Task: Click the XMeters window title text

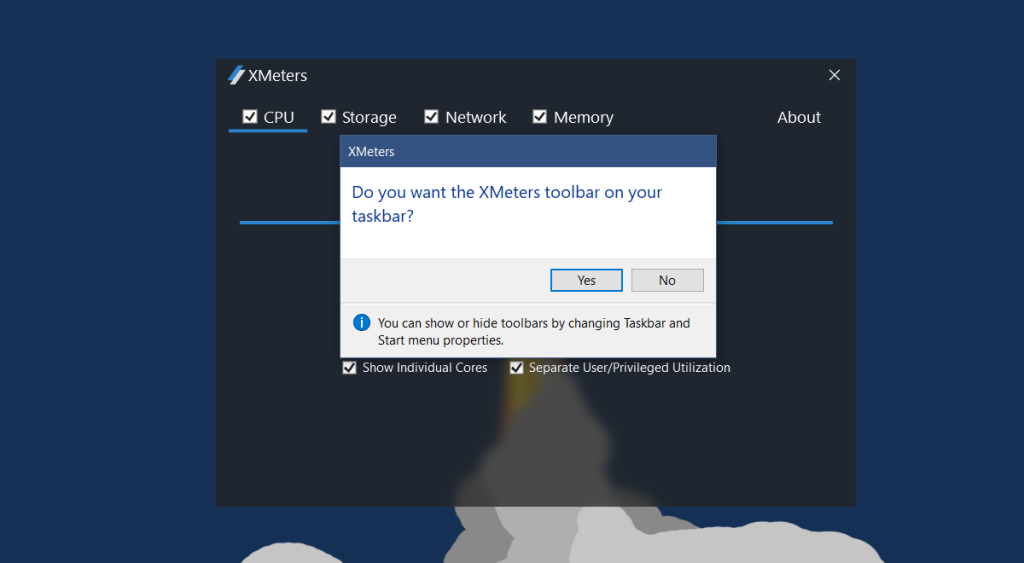Action: click(278, 76)
